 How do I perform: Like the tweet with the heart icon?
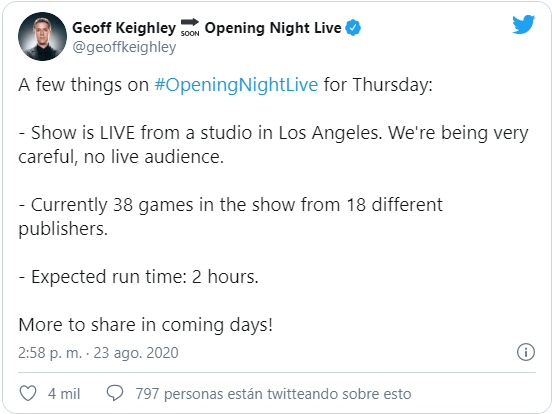(x=28, y=393)
